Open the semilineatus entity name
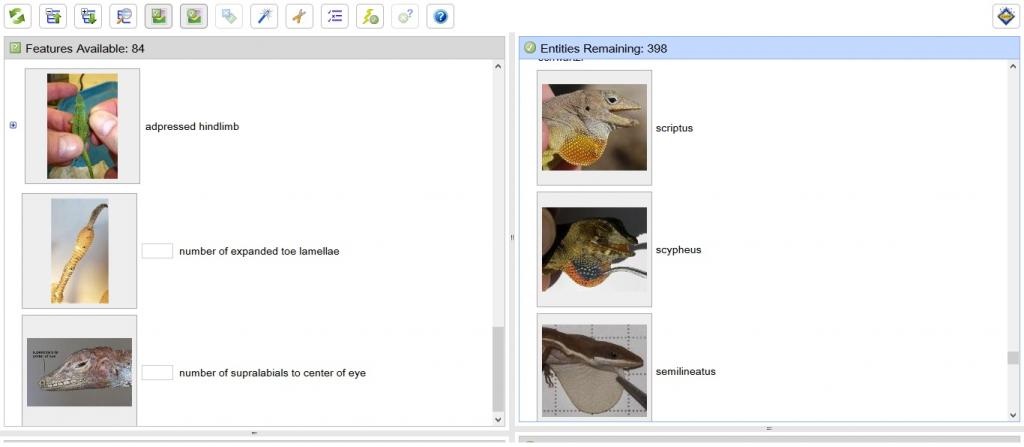The width and height of the screenshot is (1024, 447). 685,372
